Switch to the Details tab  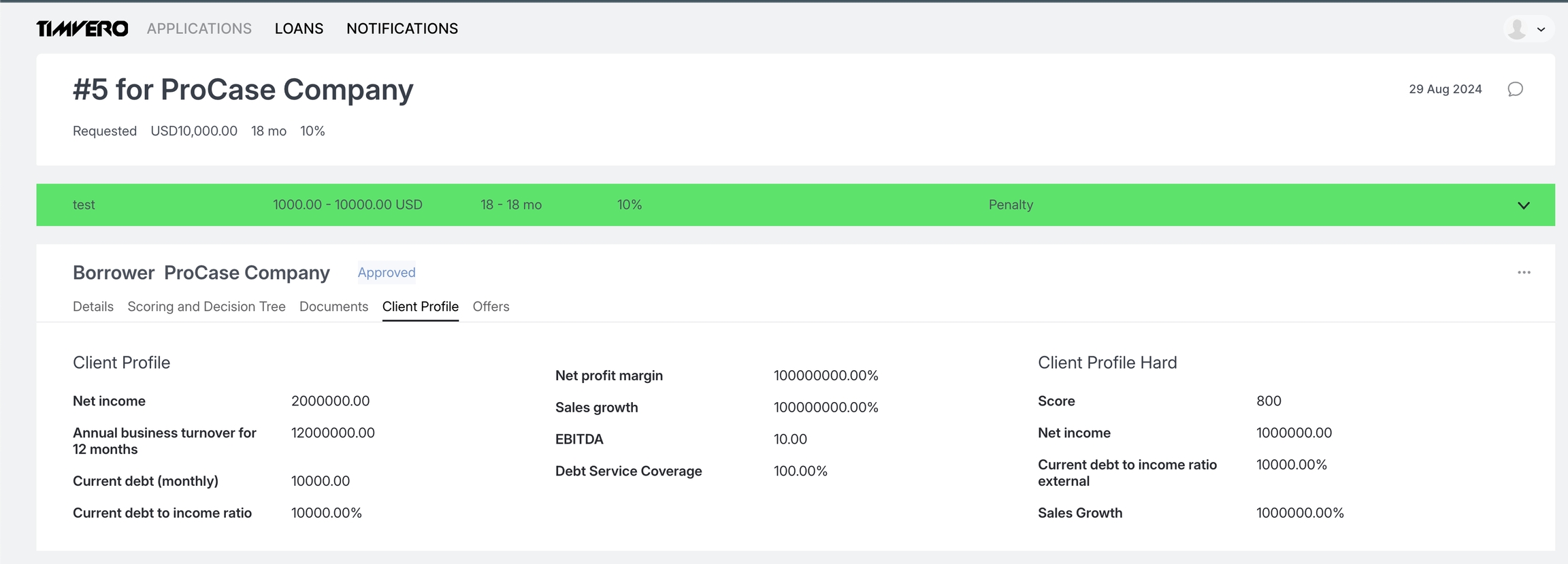93,306
